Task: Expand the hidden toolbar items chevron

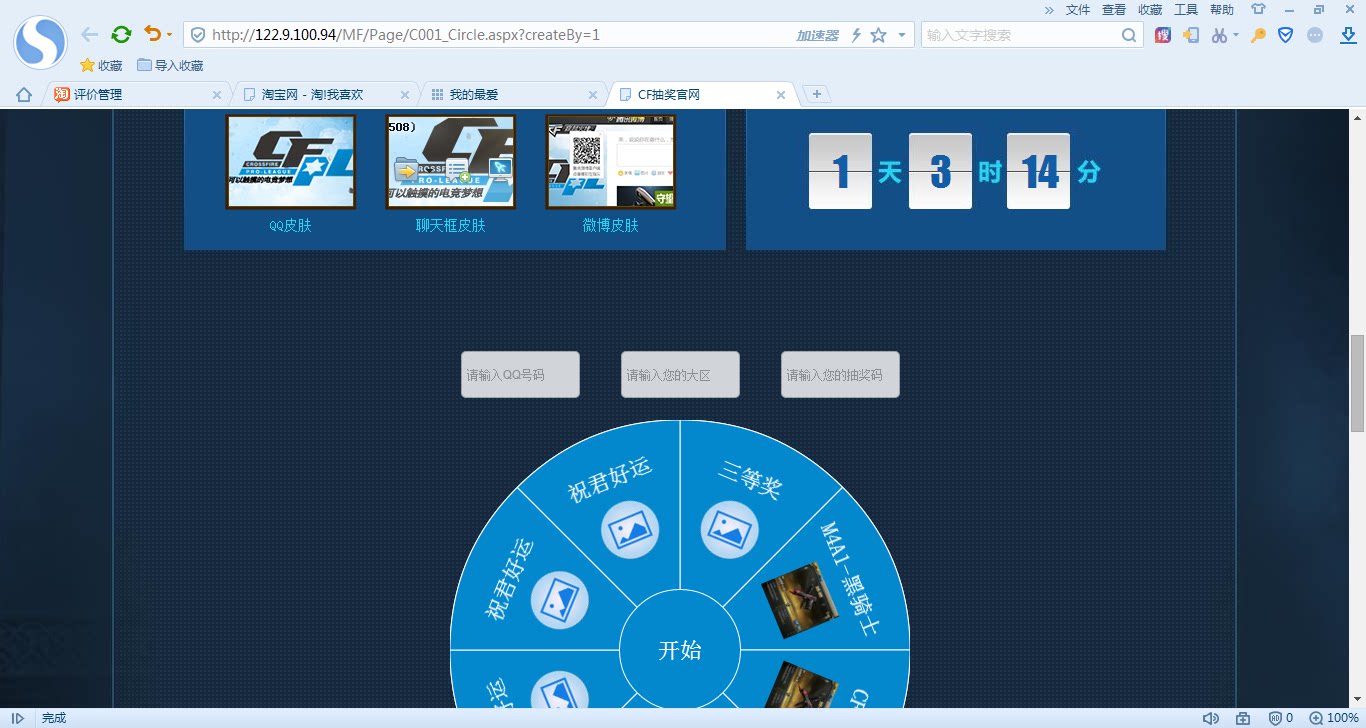Action: [1047, 11]
